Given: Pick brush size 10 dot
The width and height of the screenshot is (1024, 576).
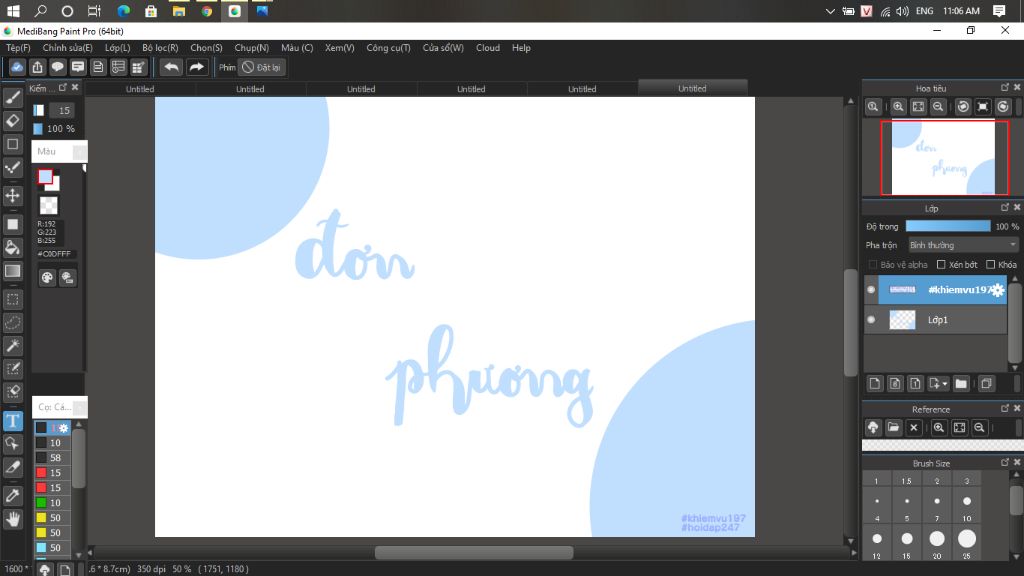Looking at the screenshot, I should [x=967, y=502].
